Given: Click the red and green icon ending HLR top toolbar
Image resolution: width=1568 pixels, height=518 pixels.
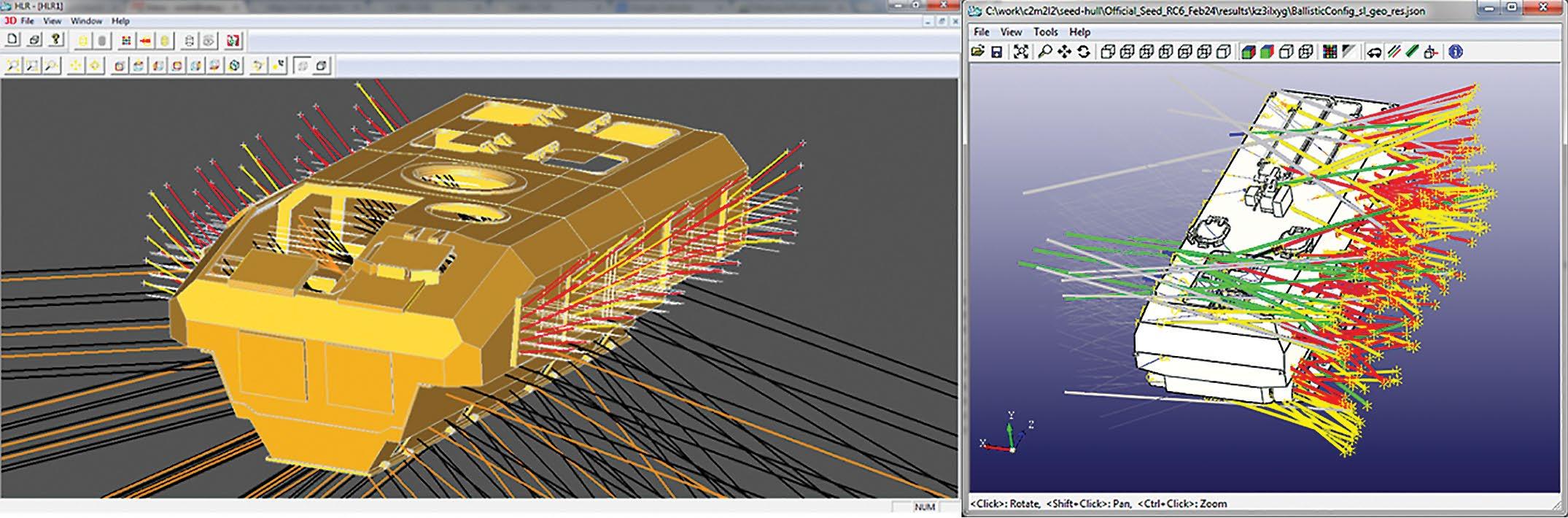Looking at the screenshot, I should coord(233,41).
